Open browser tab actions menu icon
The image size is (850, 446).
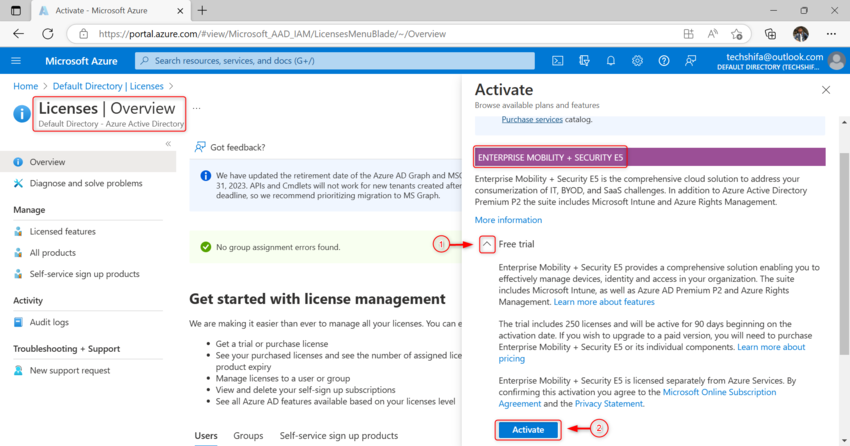click(x=16, y=10)
